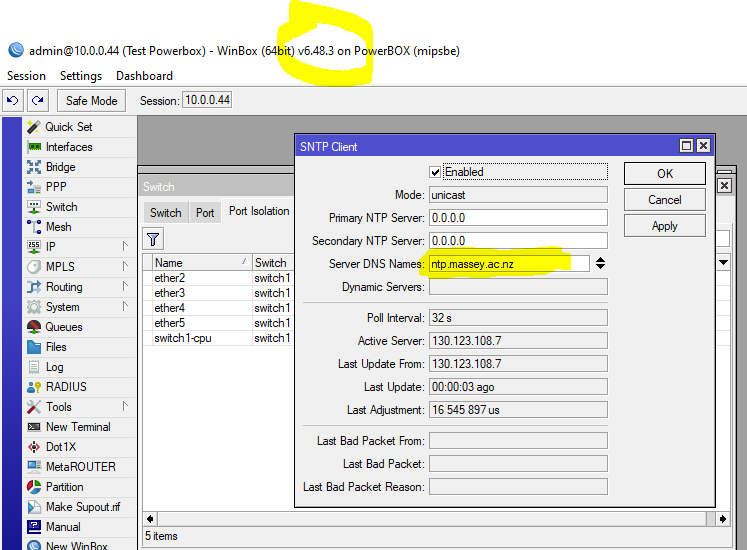
Task: Click the left arrow of horizontal scrollbar
Action: pos(150,519)
